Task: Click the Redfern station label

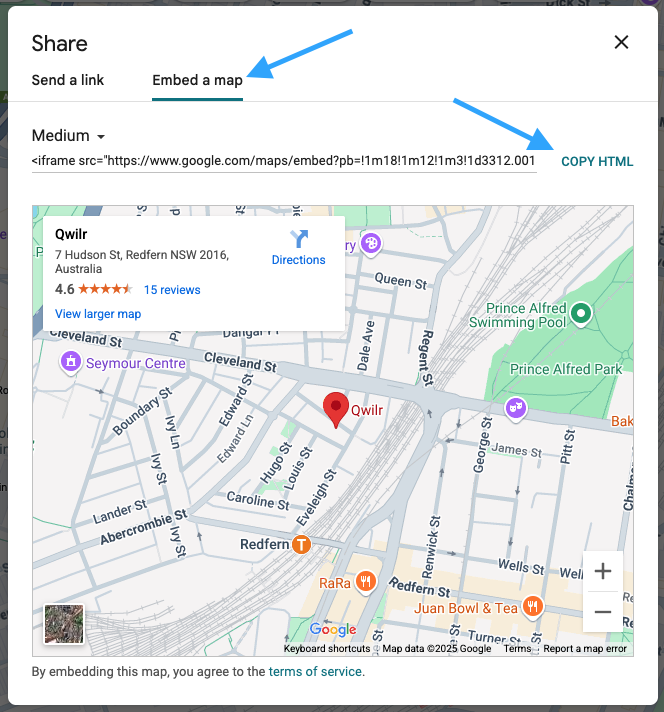Action: pos(264,544)
